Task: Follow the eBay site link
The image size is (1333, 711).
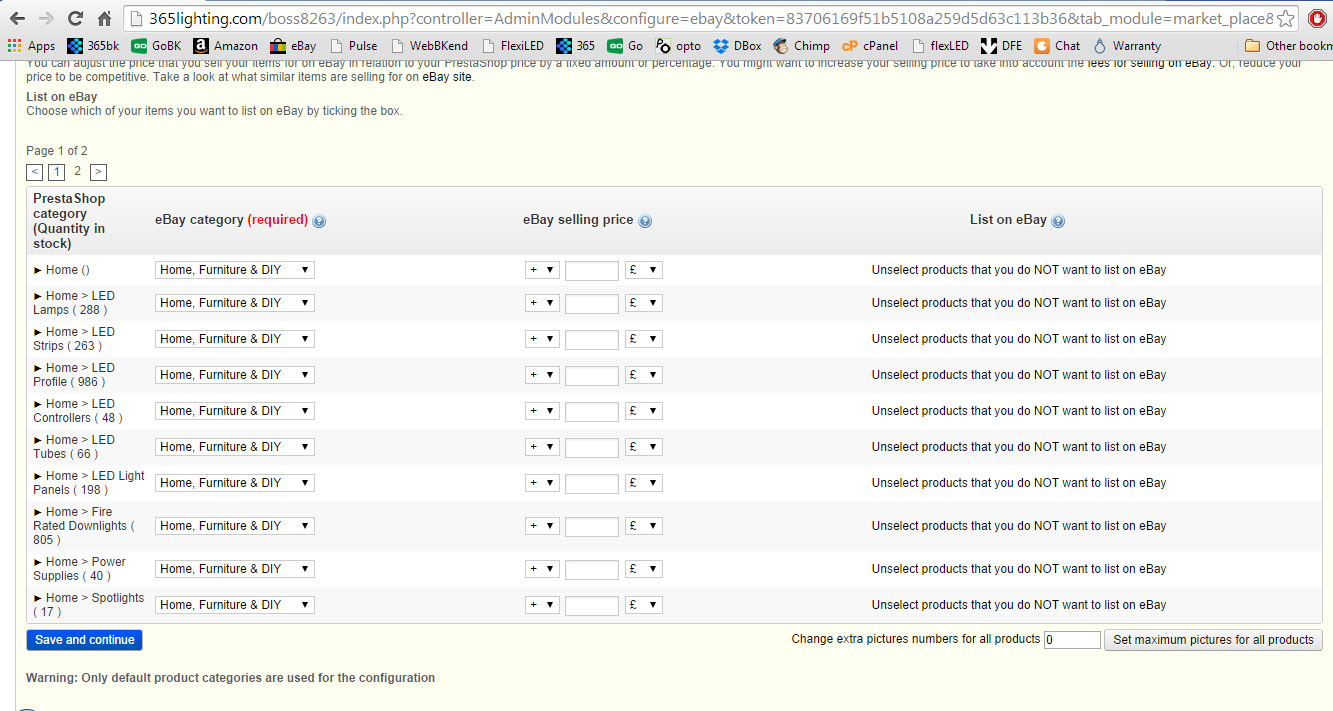Action: (446, 77)
